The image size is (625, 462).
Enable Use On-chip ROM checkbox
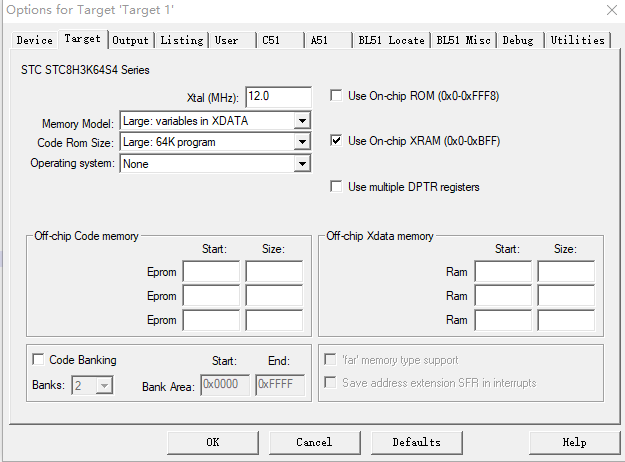(x=336, y=96)
